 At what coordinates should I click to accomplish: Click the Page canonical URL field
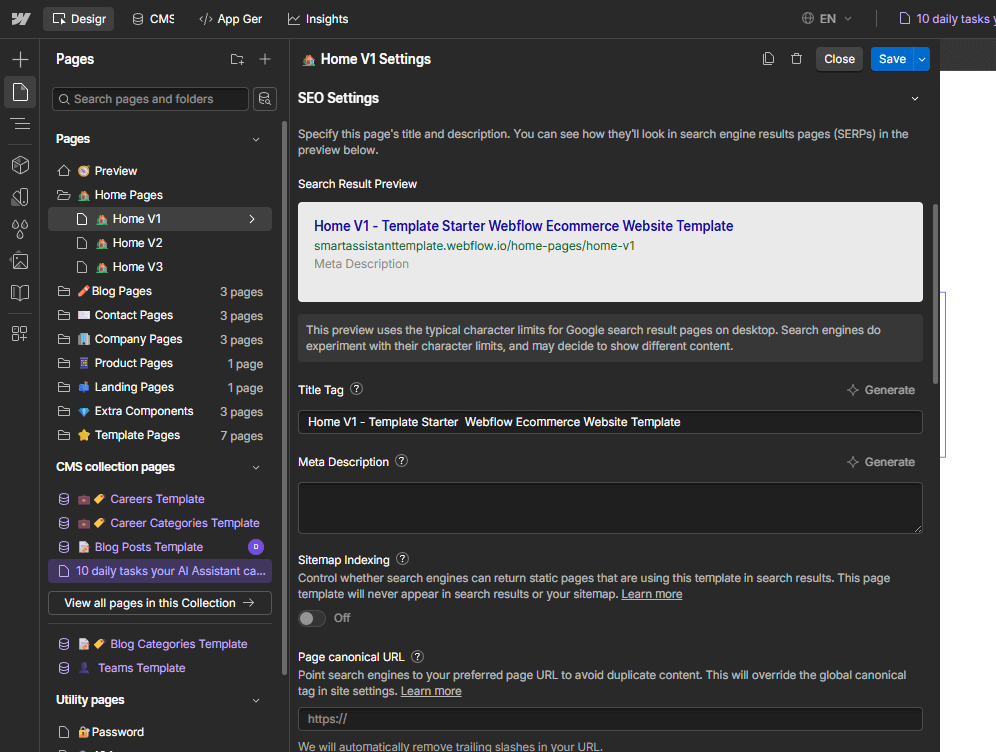click(x=610, y=719)
